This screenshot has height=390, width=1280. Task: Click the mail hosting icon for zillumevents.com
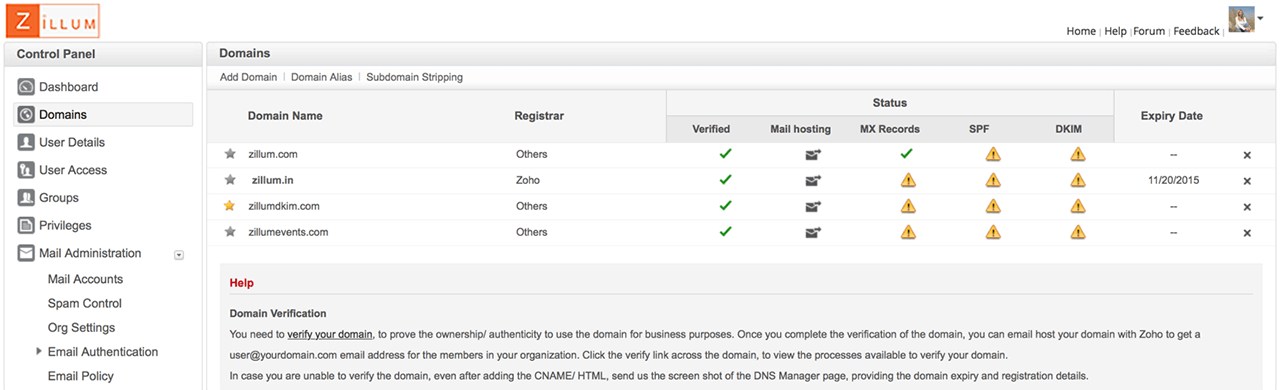pyautogui.click(x=813, y=233)
